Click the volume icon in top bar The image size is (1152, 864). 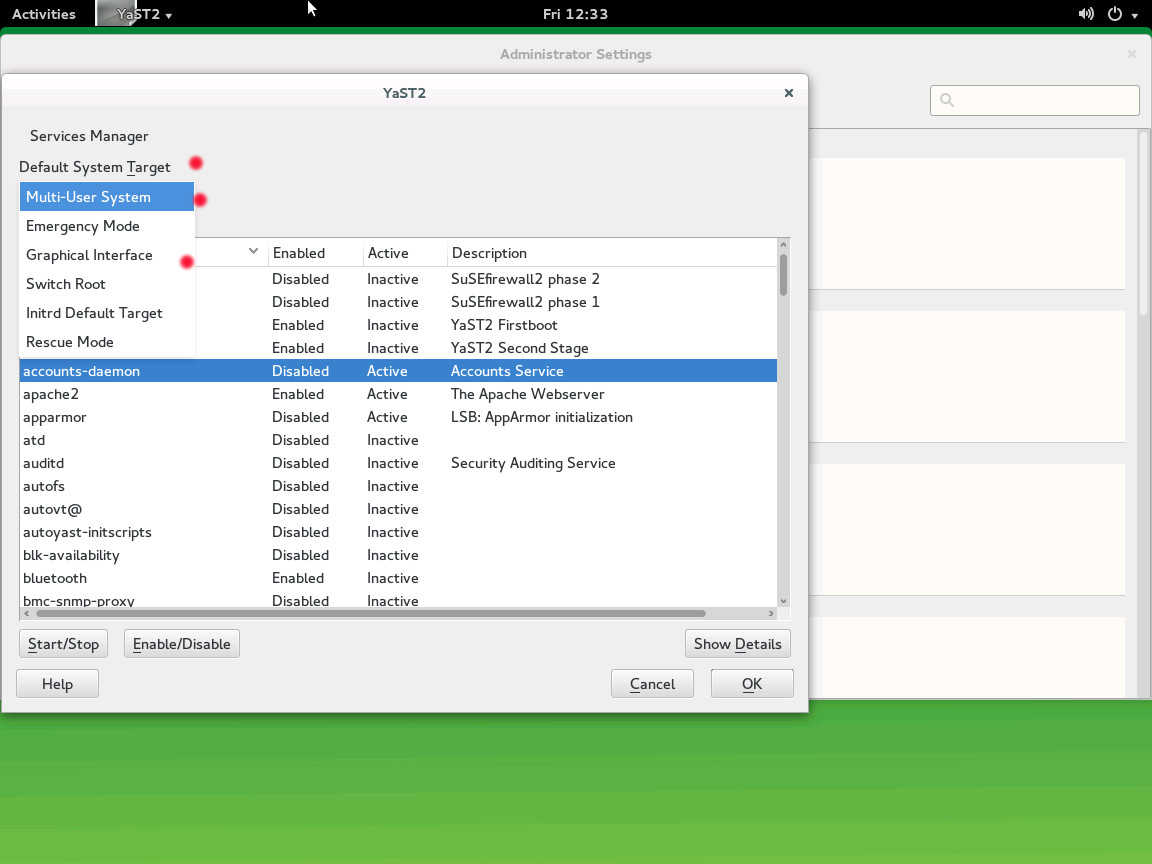pos(1085,14)
